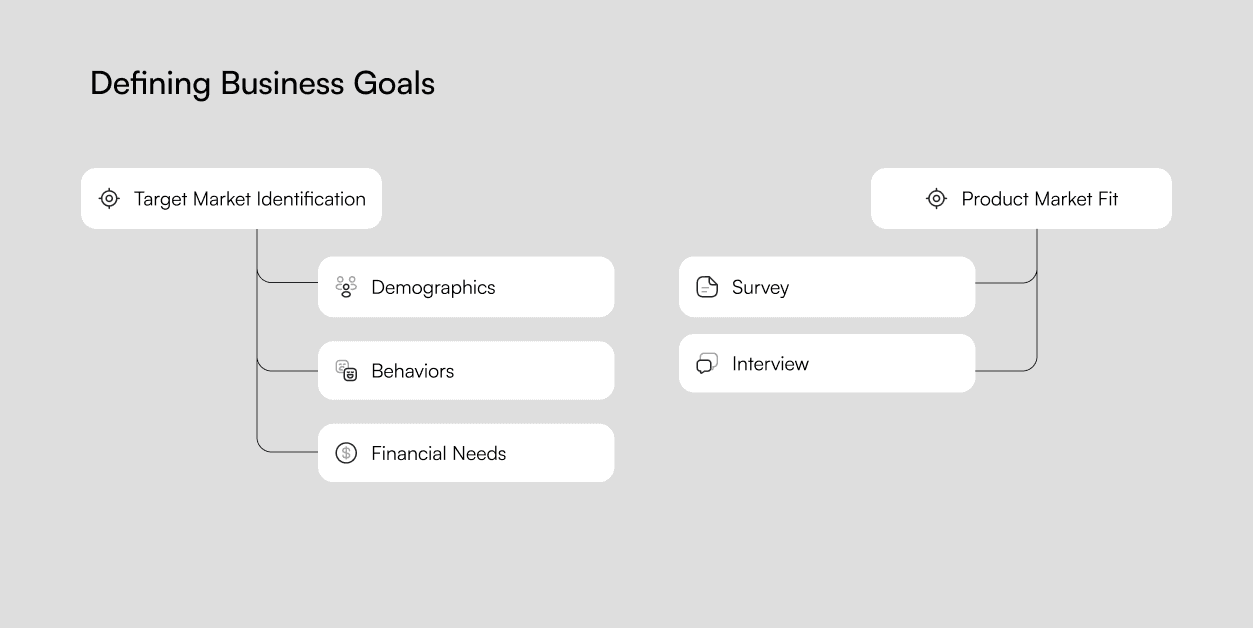Click the Financial Needs text label
The width and height of the screenshot is (1253, 628).
coord(438,453)
